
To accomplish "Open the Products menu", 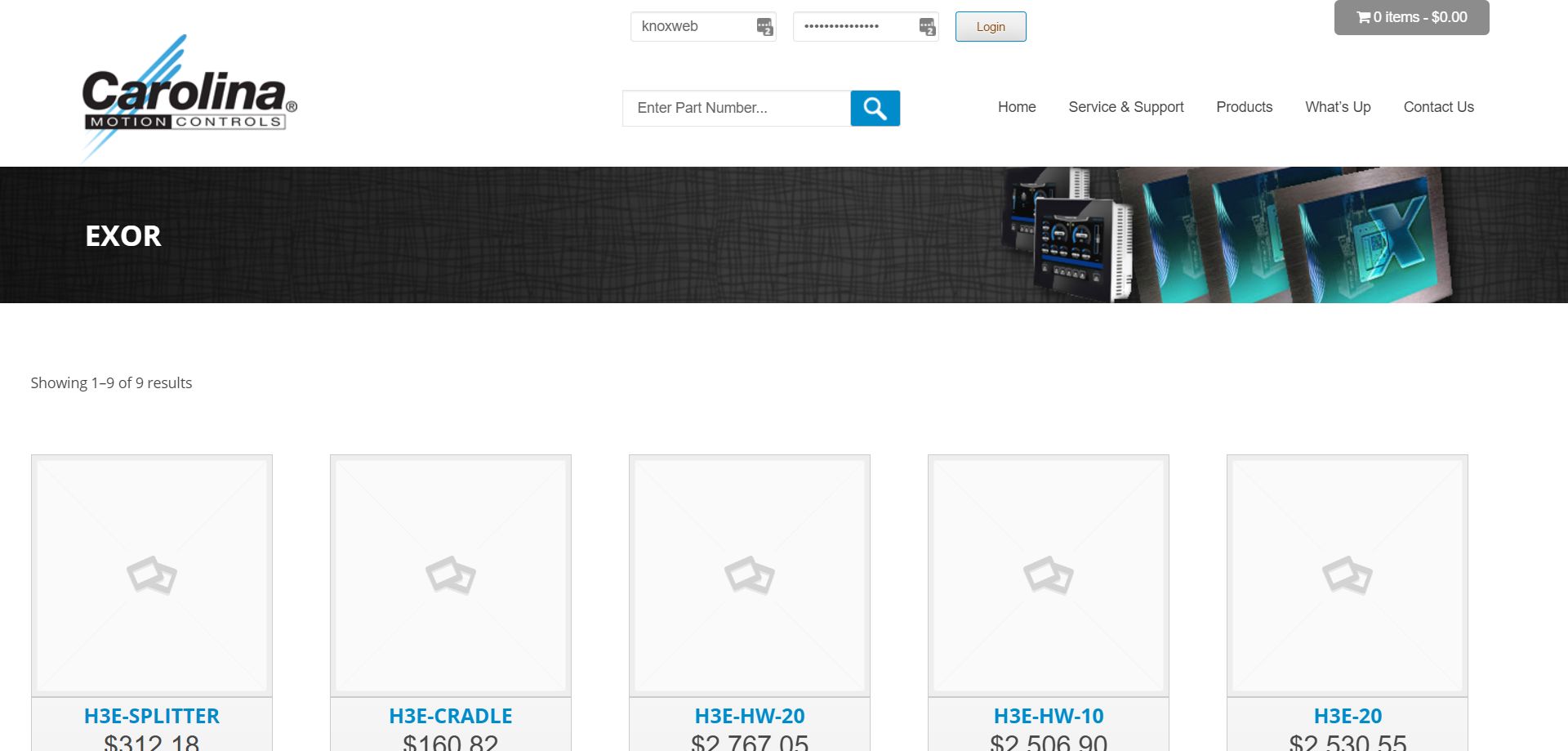I will 1245,107.
